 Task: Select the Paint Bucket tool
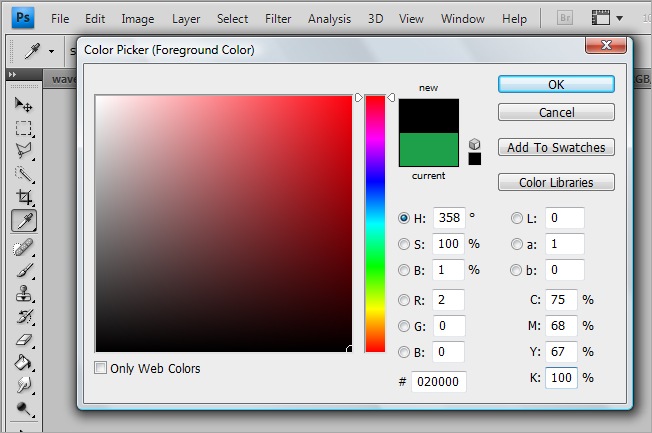coord(24,363)
